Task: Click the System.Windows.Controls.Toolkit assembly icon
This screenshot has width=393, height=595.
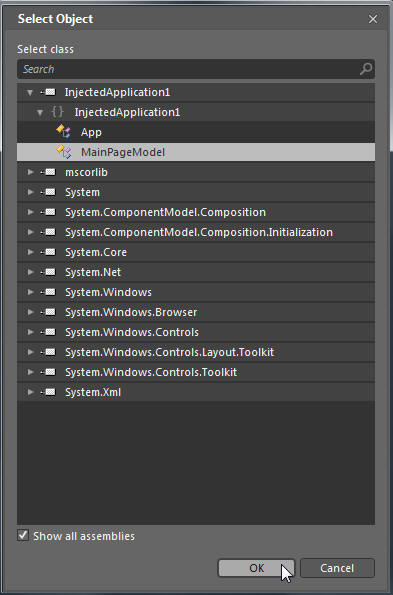Action: click(48, 372)
